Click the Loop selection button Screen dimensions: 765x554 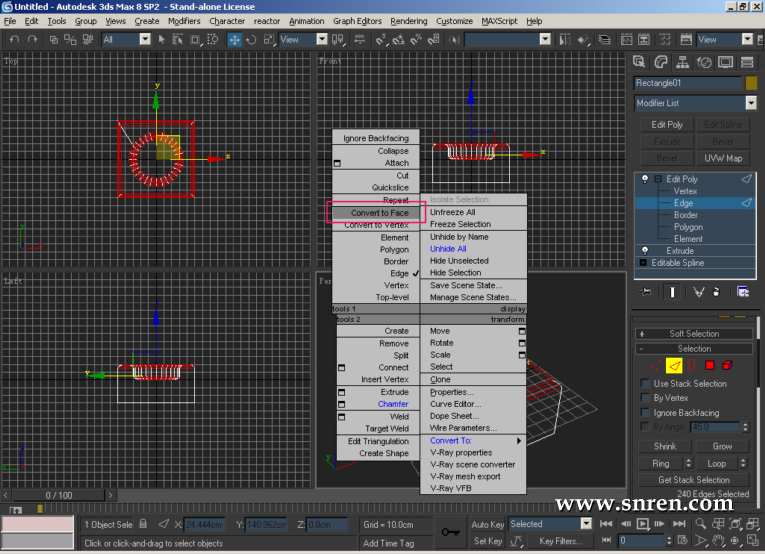point(716,464)
